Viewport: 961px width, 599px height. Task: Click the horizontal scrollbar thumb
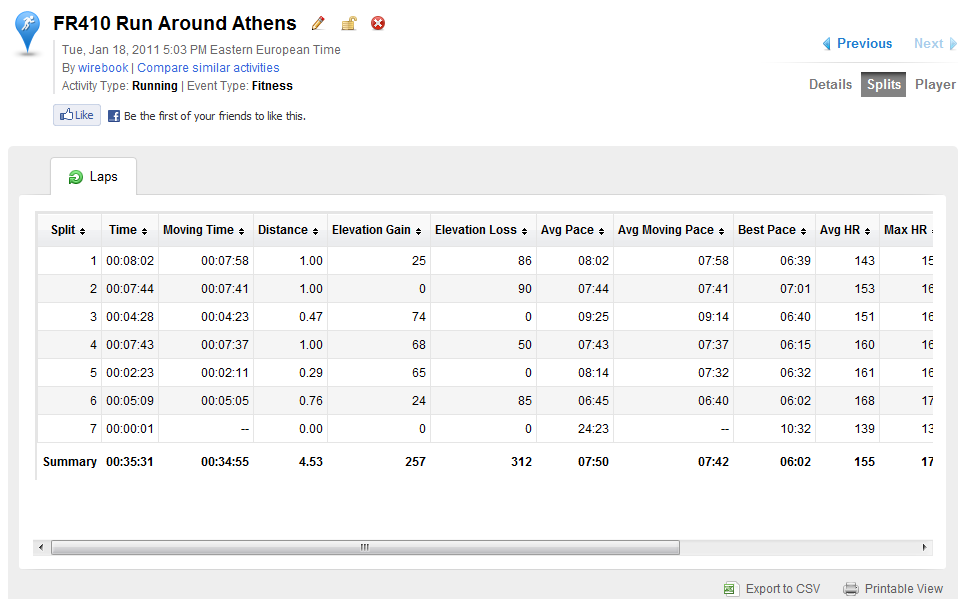pyautogui.click(x=365, y=547)
